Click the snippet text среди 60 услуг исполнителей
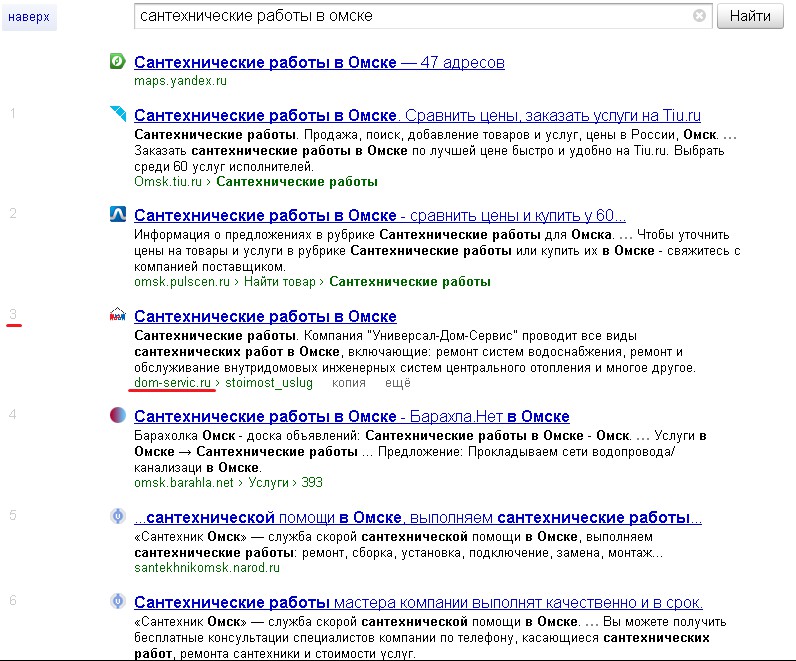 point(224,167)
